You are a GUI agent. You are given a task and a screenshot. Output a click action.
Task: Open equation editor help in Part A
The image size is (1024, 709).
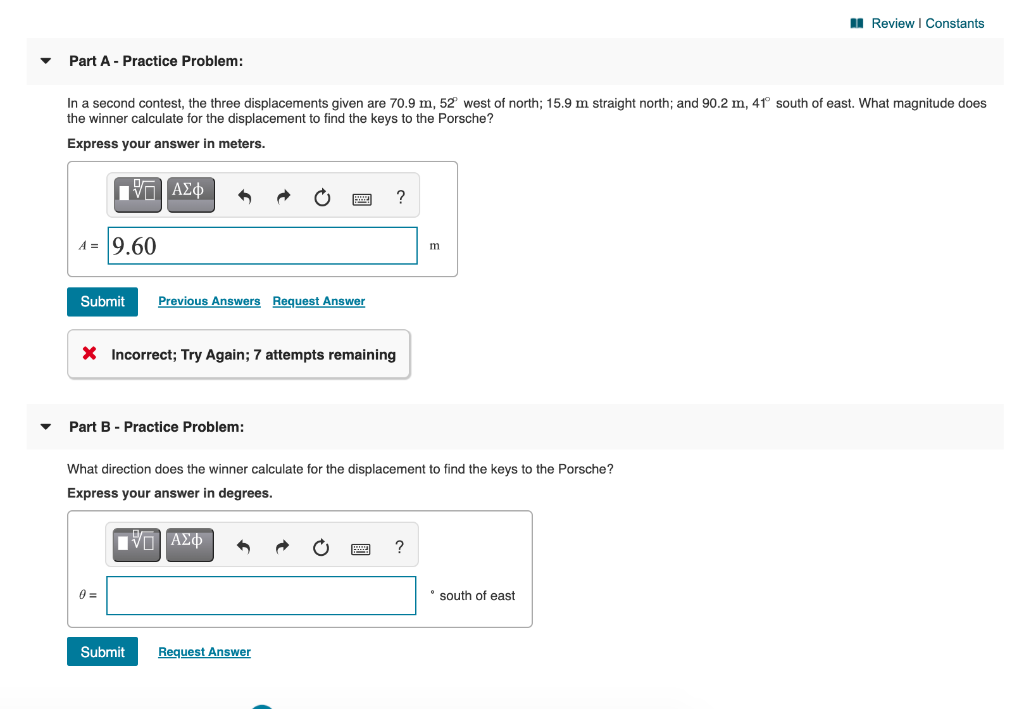[x=400, y=197]
